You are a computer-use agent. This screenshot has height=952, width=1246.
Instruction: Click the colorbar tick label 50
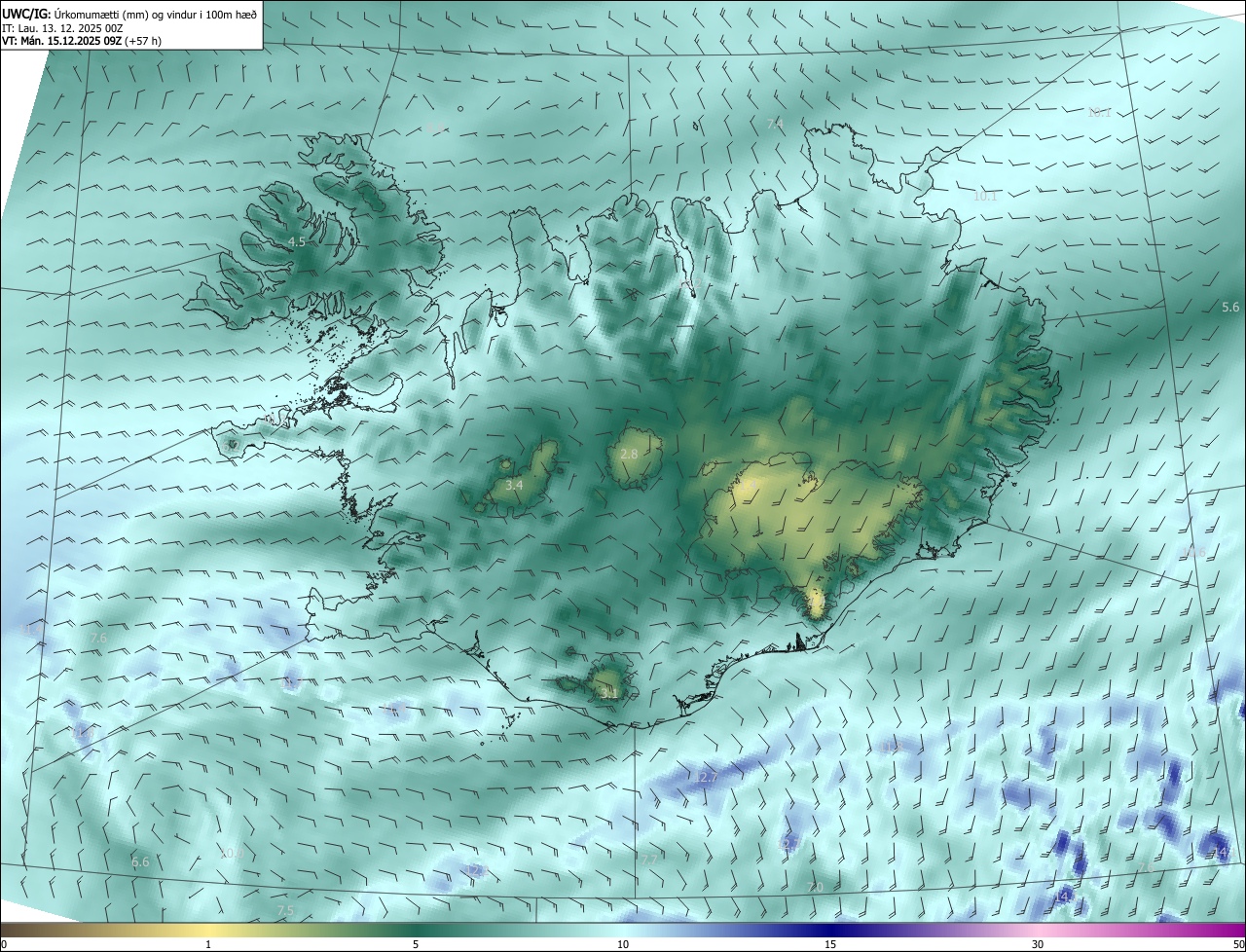point(1238,945)
